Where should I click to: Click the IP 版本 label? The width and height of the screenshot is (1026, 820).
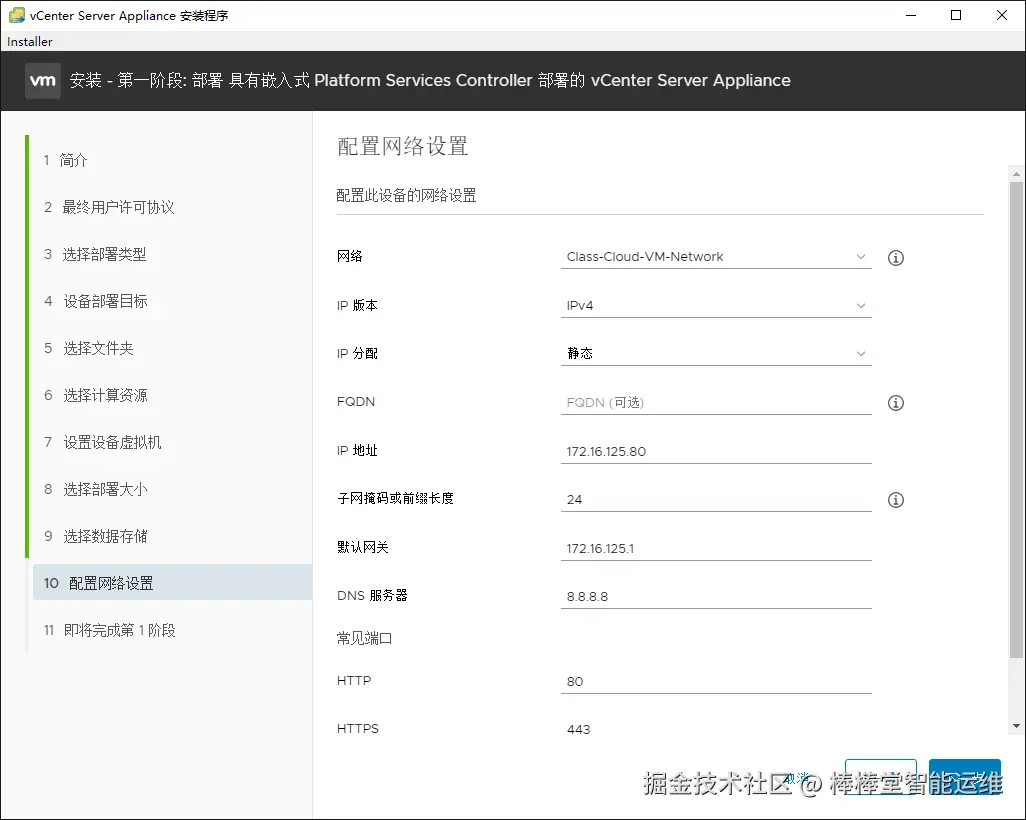point(357,306)
